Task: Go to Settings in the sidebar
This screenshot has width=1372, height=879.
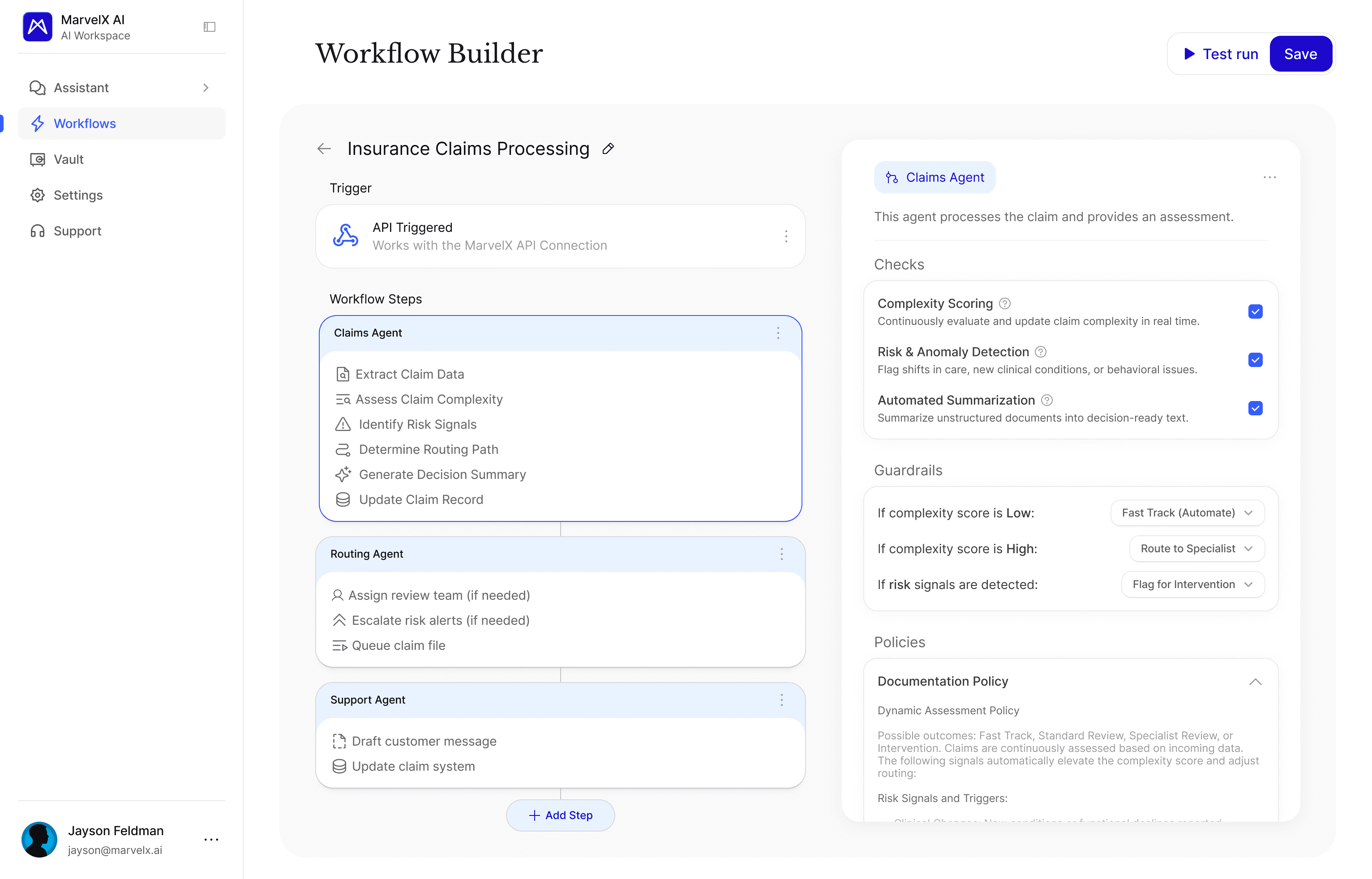Action: tap(78, 195)
